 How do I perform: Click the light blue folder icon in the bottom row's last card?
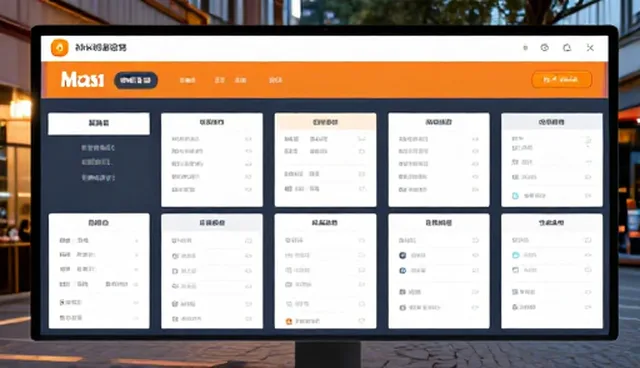516,255
